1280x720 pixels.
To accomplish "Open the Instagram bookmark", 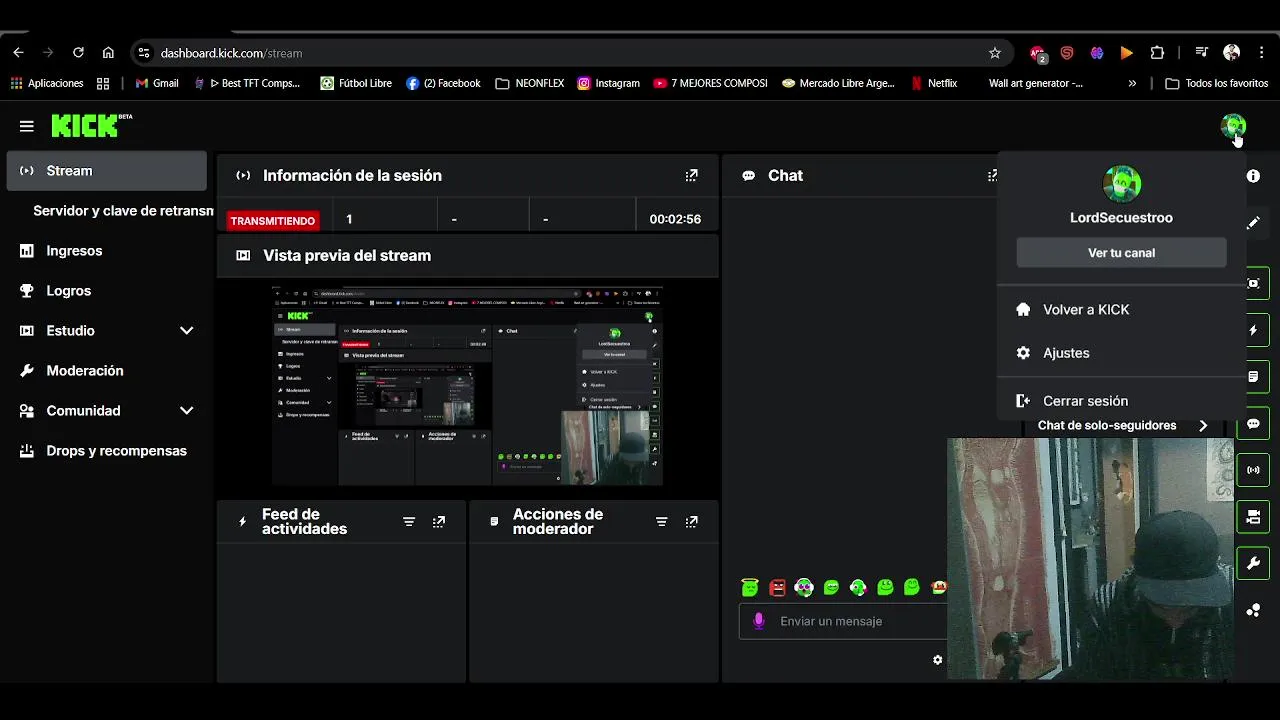I will [608, 83].
